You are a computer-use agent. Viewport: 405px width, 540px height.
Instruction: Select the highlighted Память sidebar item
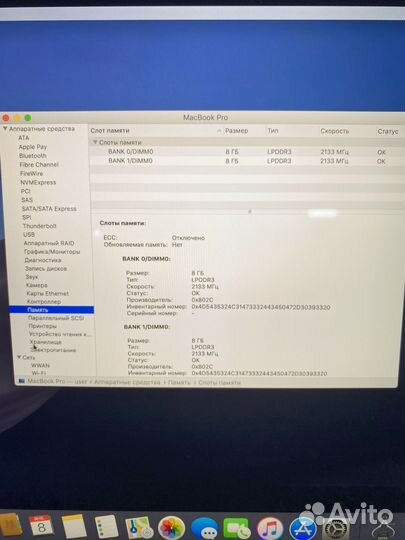coord(52,310)
